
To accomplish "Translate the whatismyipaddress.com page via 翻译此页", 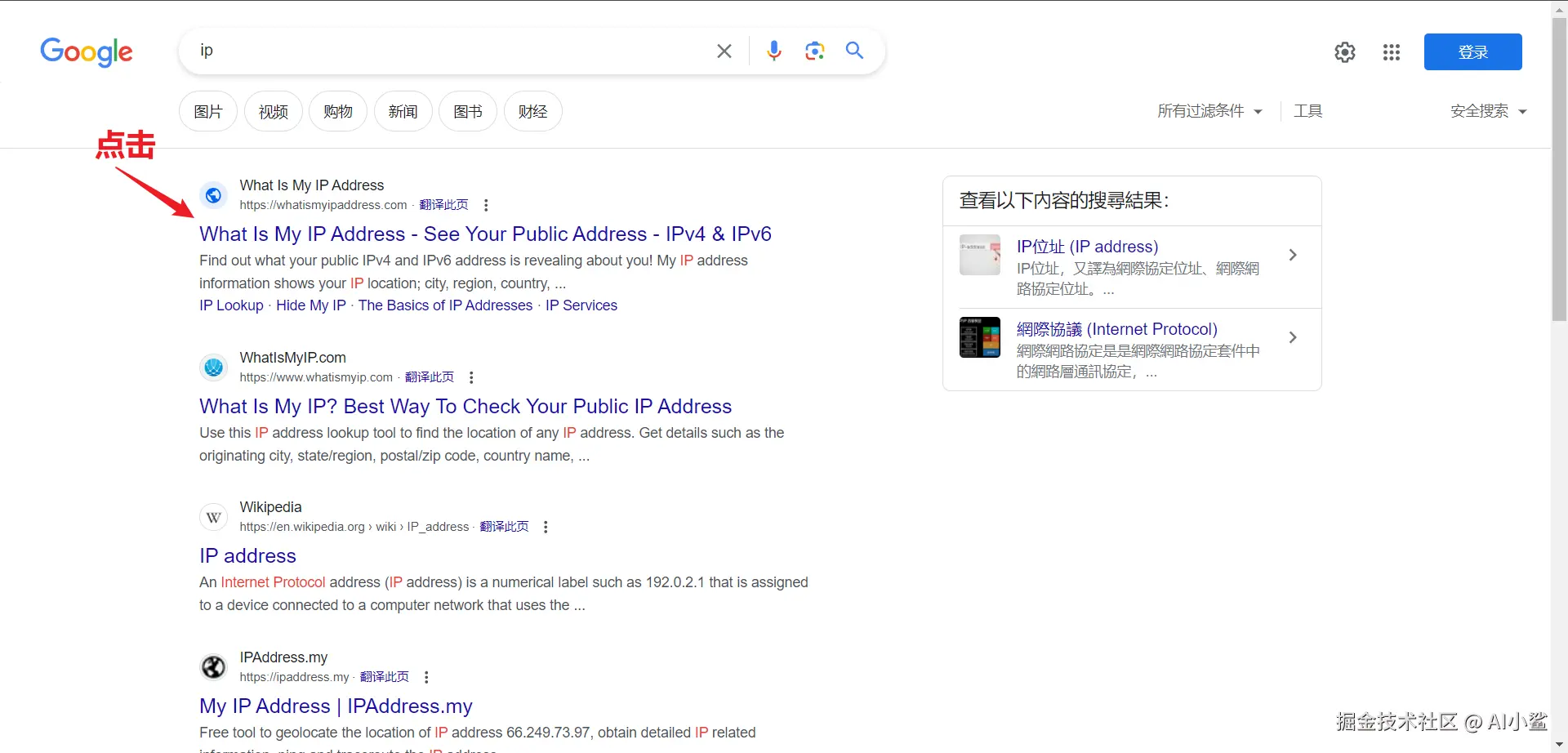I will (443, 205).
